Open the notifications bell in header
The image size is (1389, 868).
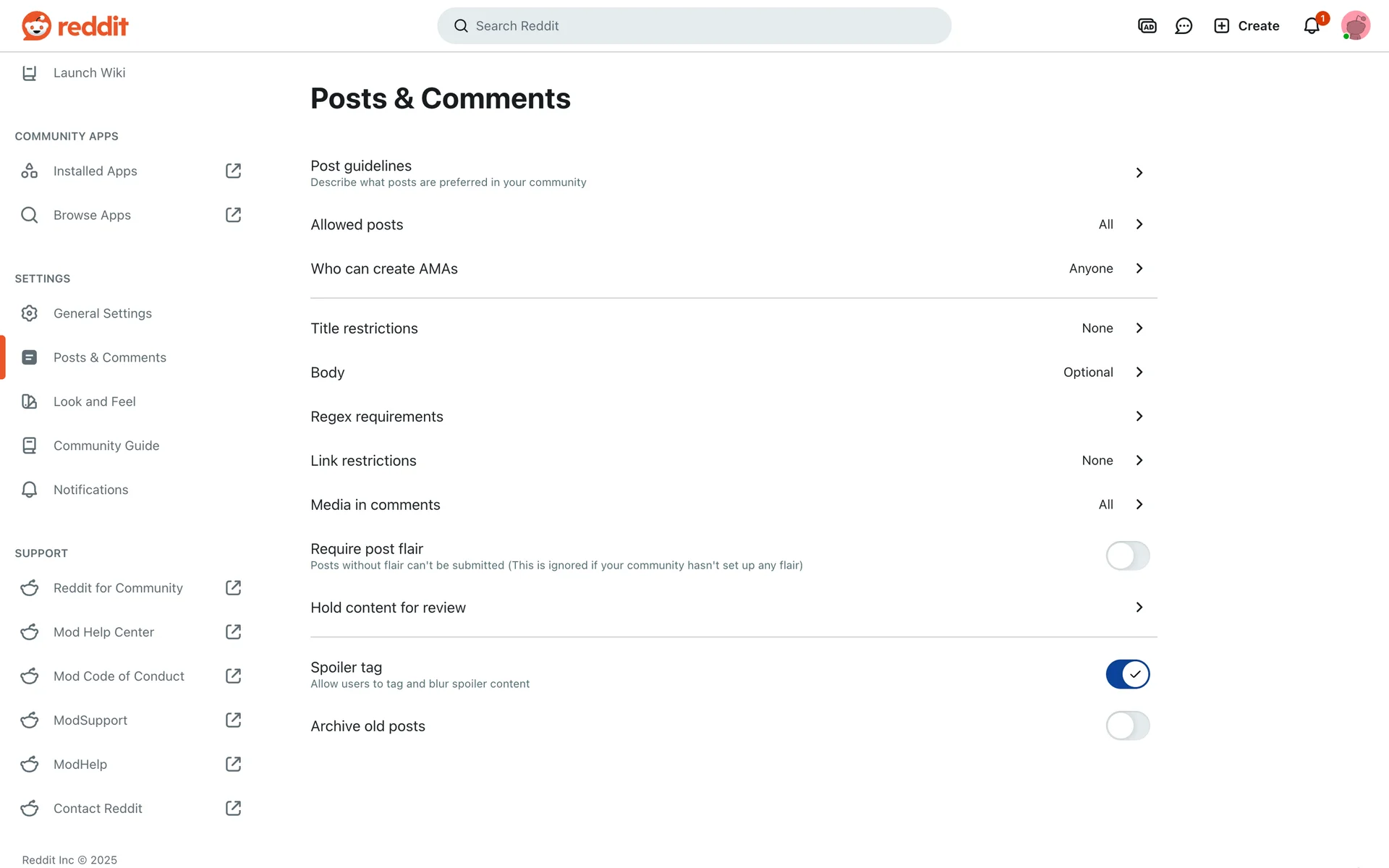point(1312,26)
